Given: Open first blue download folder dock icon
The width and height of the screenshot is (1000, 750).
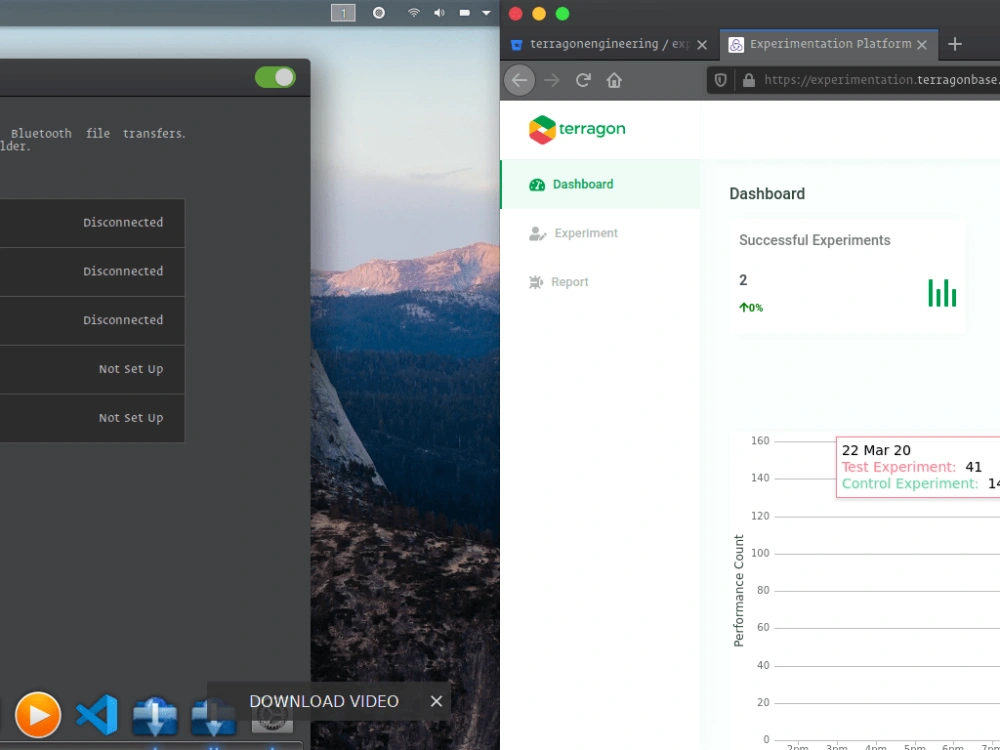Looking at the screenshot, I should click(155, 716).
